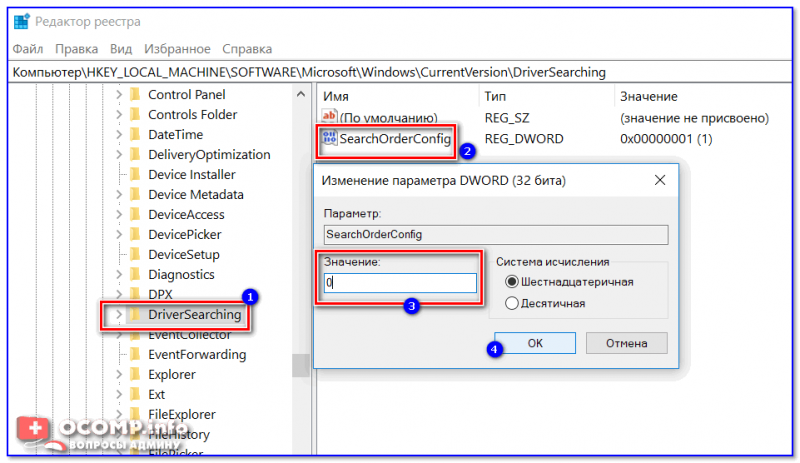Open the Вид menu

click(x=121, y=49)
